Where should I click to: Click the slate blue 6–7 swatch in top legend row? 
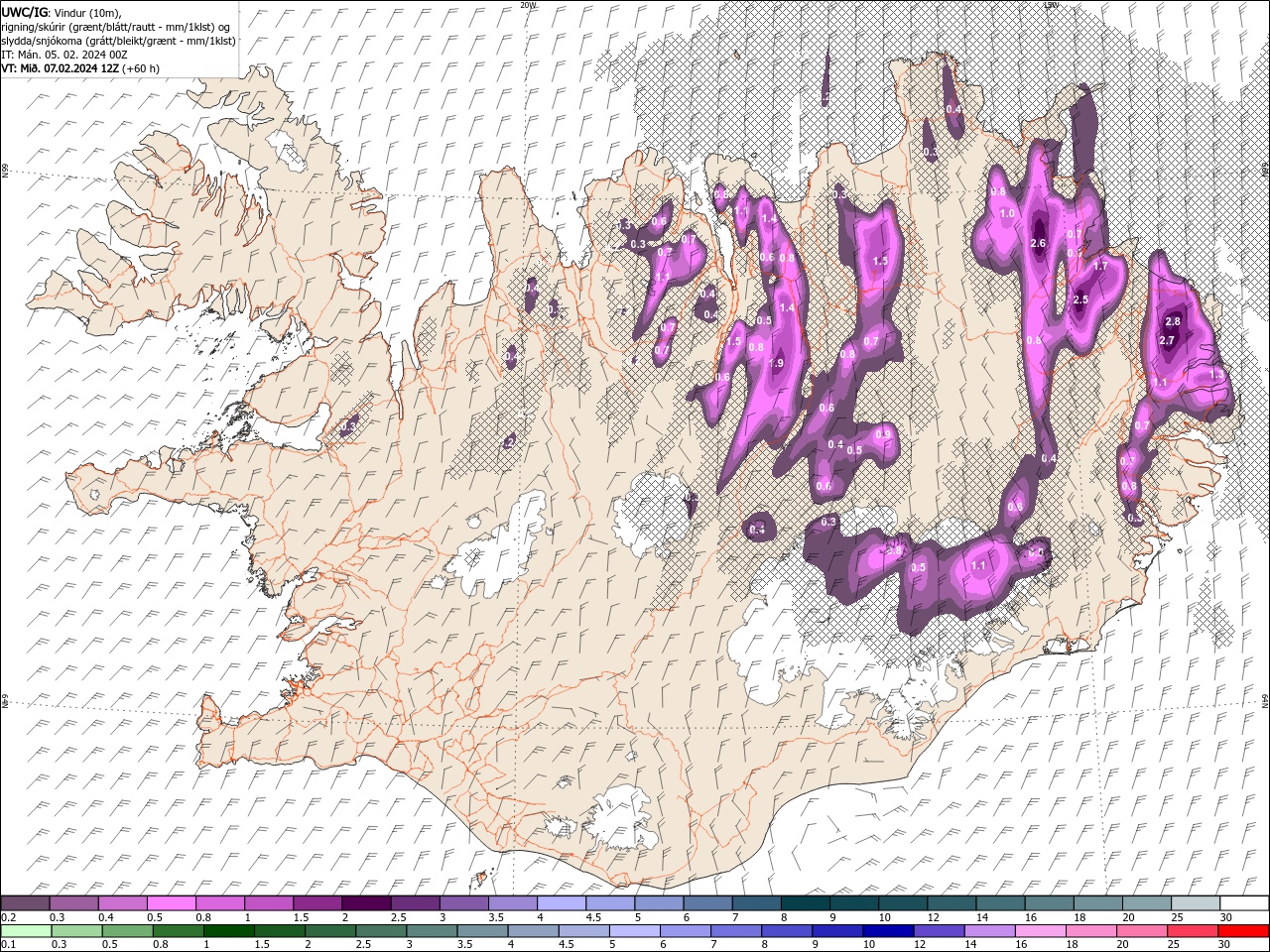[710, 903]
